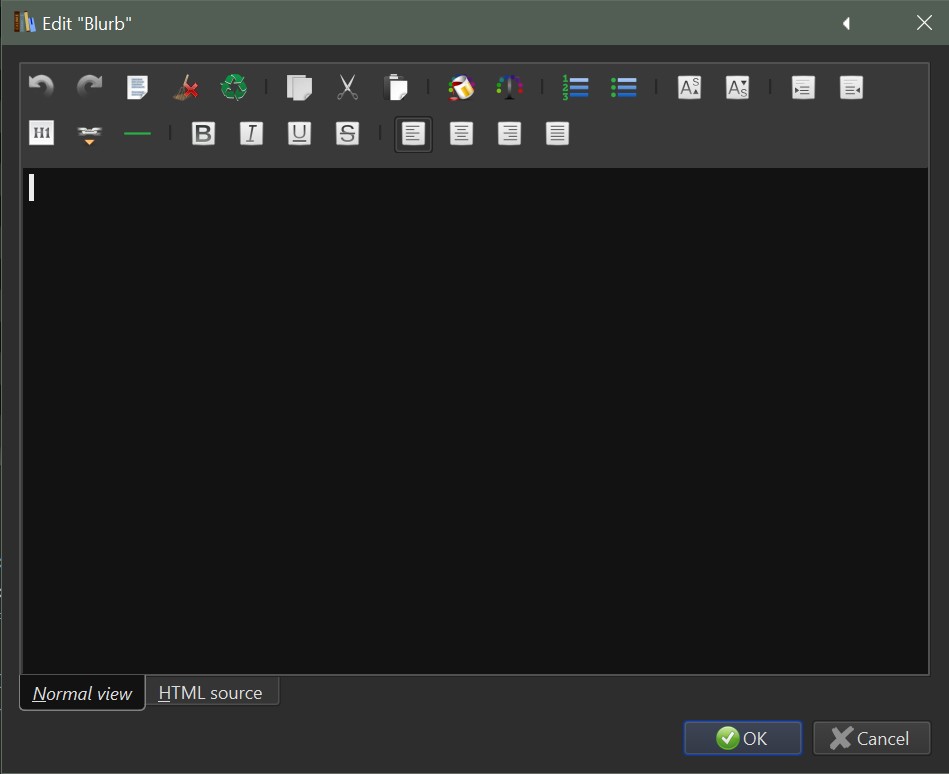This screenshot has width=949, height=774.
Task: Insert an ordered numbered list
Action: pyautogui.click(x=575, y=87)
